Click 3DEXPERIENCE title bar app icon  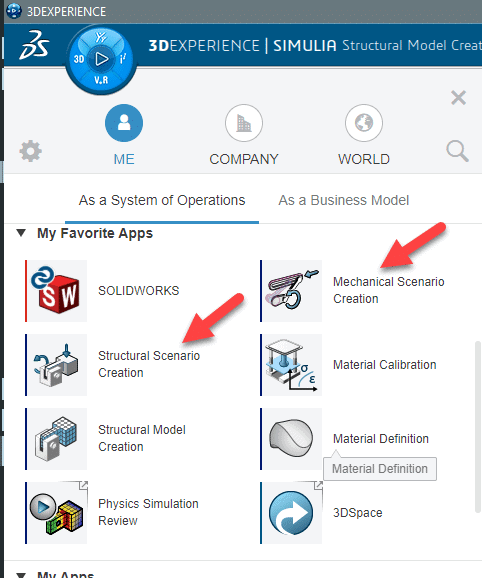(14, 11)
